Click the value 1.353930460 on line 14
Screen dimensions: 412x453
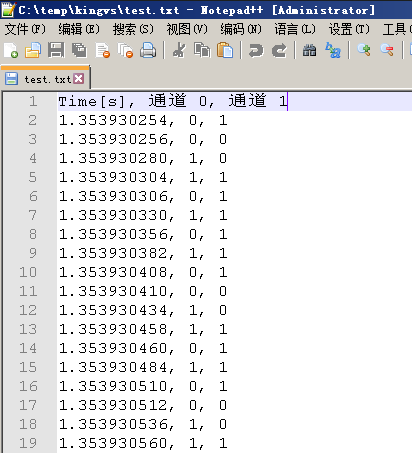pos(113,348)
